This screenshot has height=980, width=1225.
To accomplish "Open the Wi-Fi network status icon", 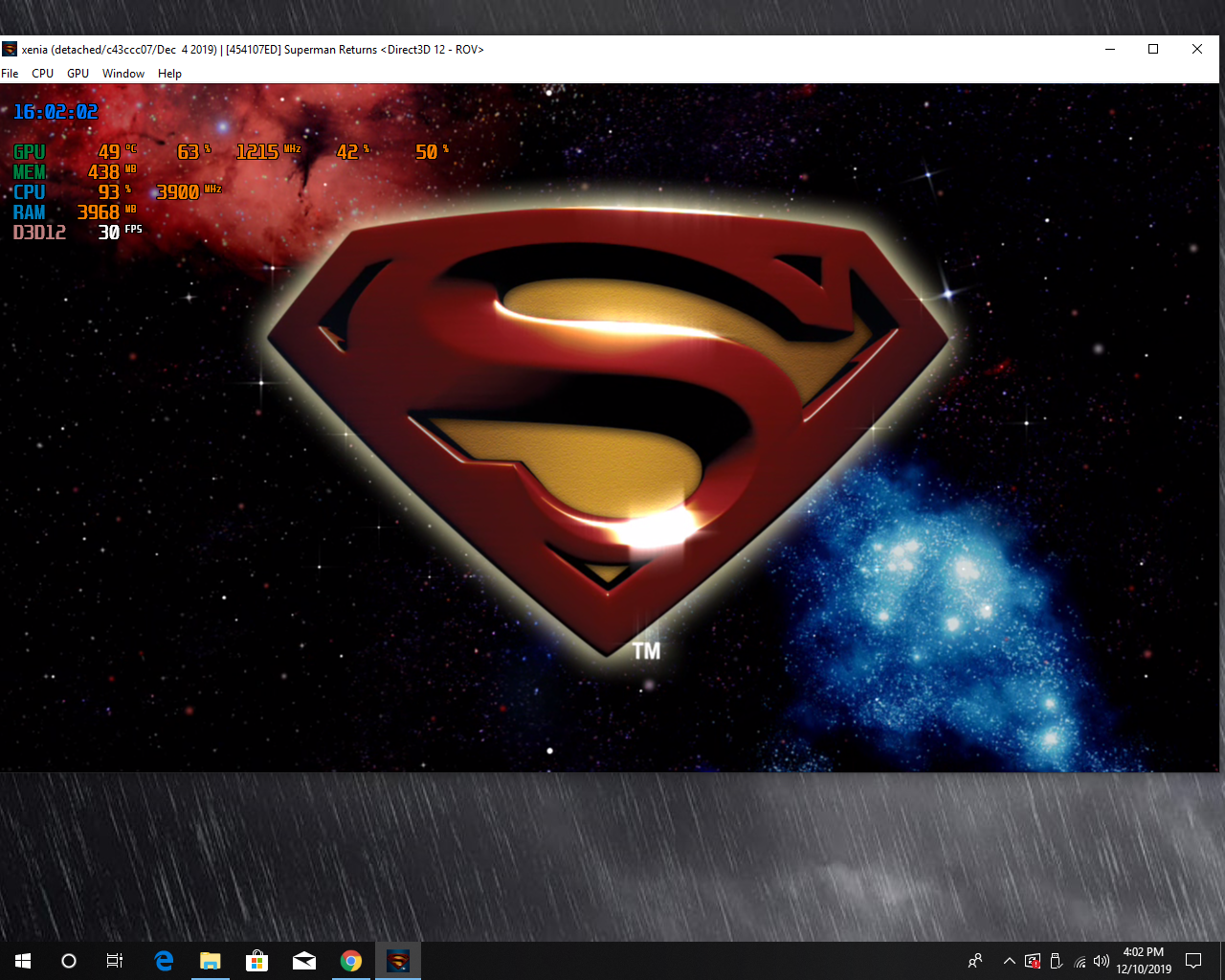I will coord(1080,961).
